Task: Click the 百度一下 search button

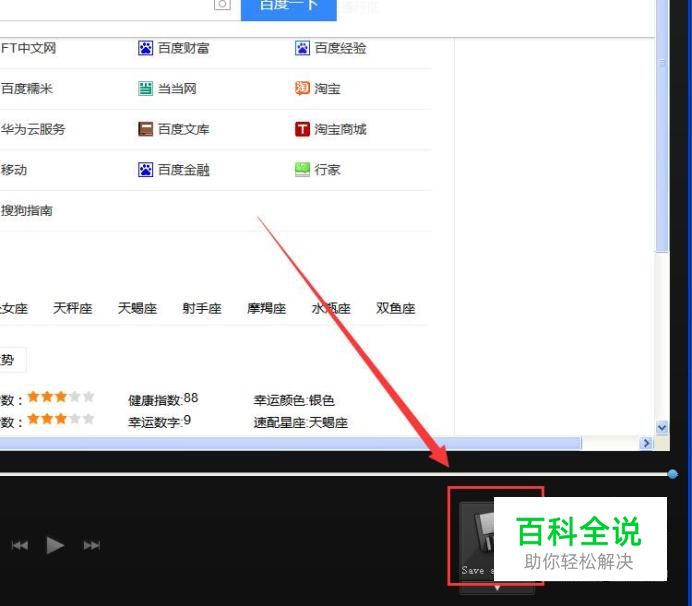Action: 289,9
